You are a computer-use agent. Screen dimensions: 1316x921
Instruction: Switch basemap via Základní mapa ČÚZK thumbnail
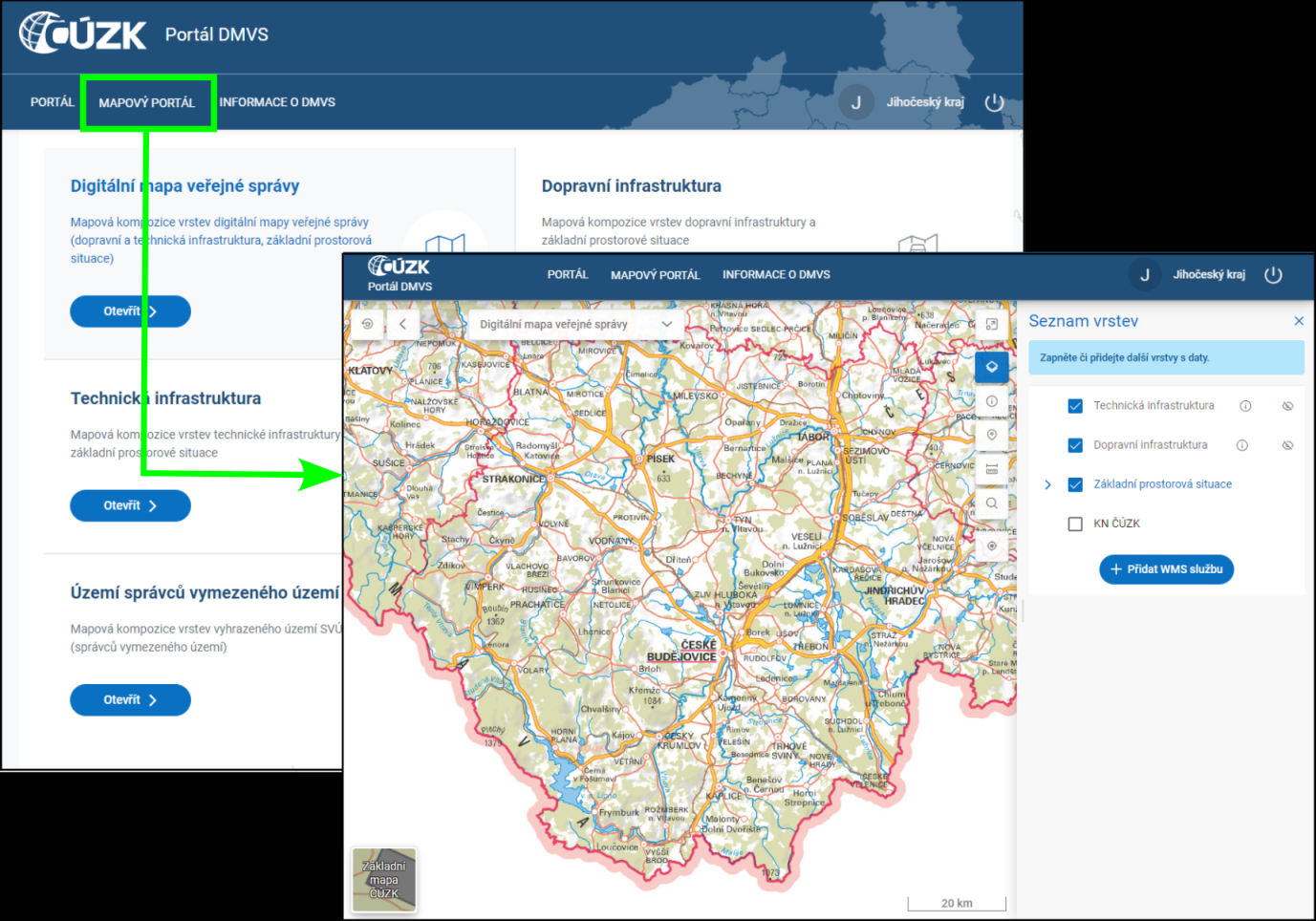(384, 879)
